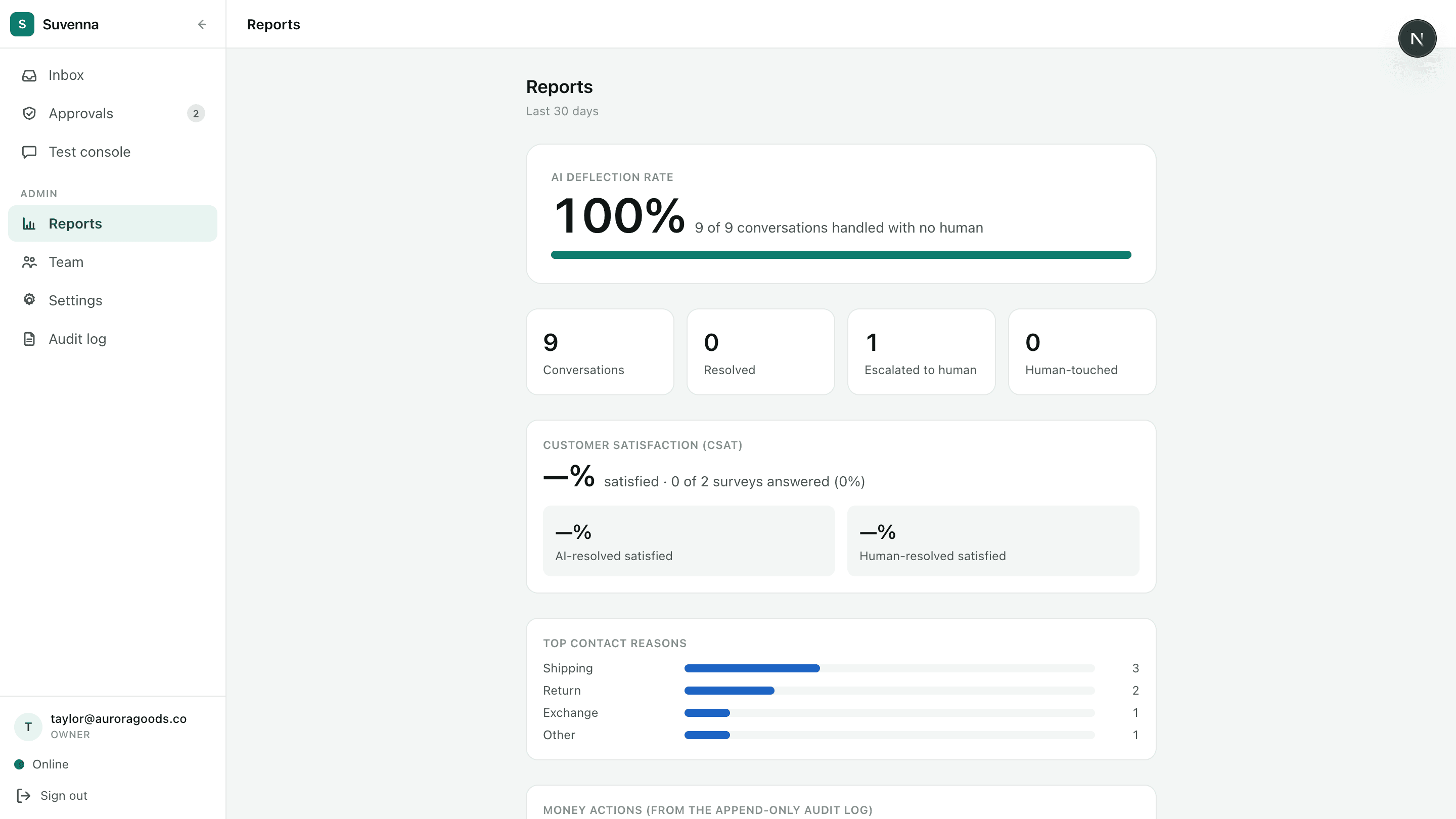Open the Audit log page

point(112,339)
